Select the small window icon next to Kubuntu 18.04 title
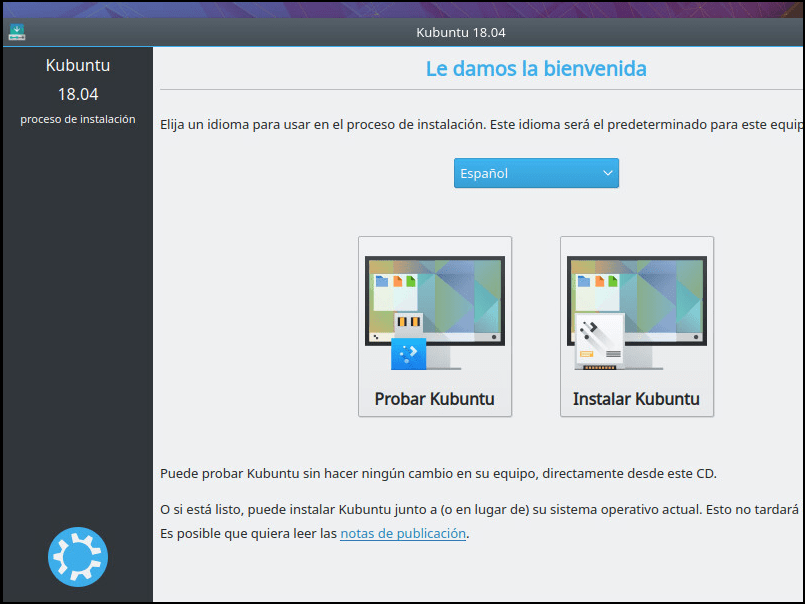The width and height of the screenshot is (805, 604). point(16,32)
